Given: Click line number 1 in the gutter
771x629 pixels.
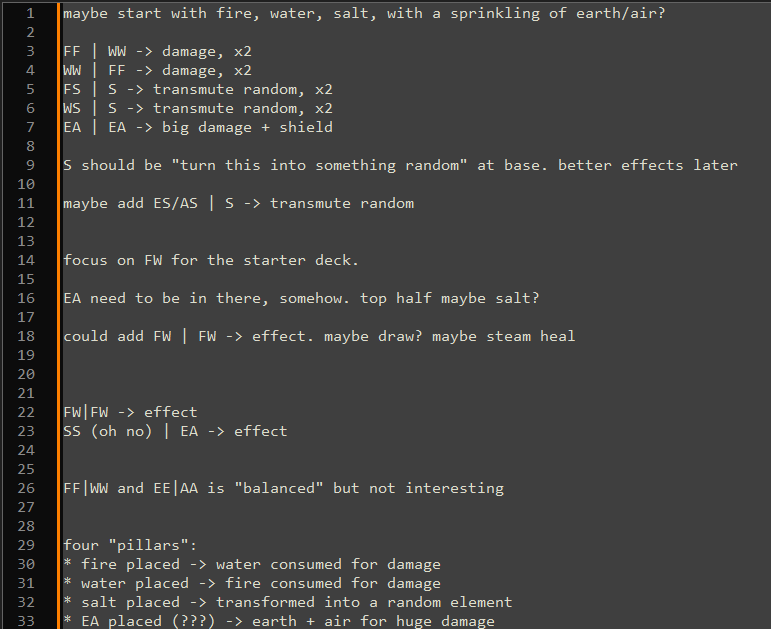Looking at the screenshot, I should tap(30, 14).
